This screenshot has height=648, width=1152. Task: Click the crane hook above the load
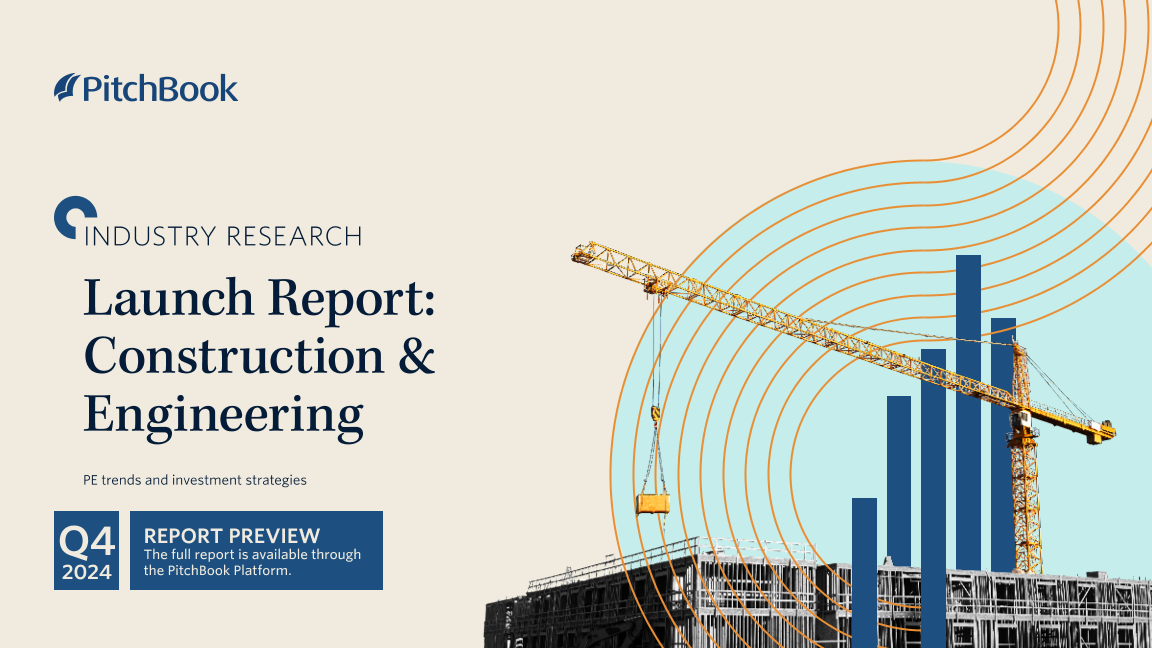pos(656,412)
